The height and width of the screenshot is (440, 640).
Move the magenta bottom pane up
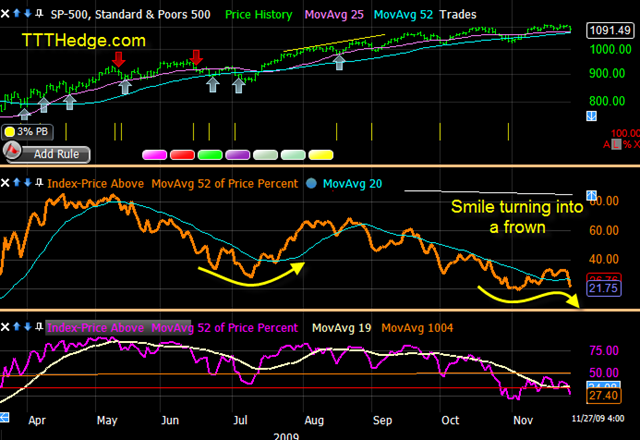pyautogui.click(x=17, y=327)
